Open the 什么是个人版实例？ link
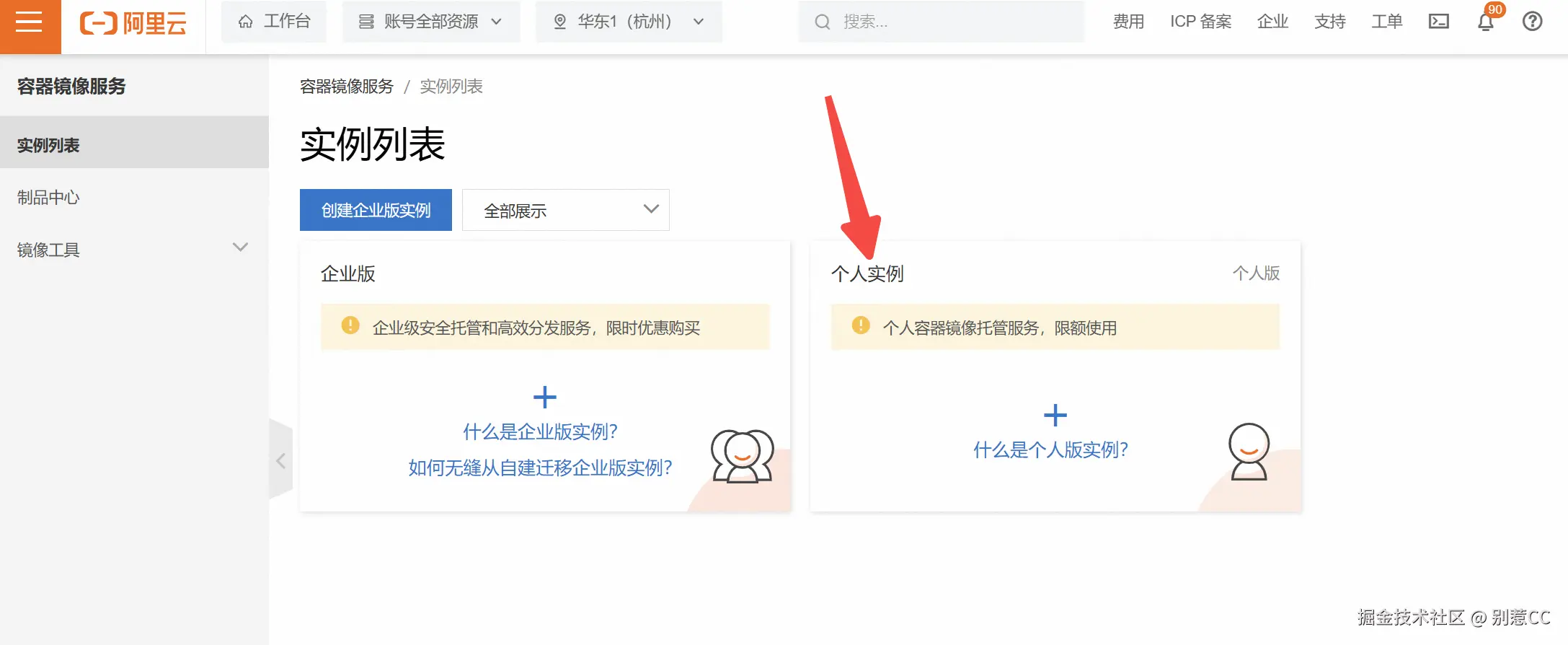This screenshot has width=1568, height=645. click(1051, 449)
